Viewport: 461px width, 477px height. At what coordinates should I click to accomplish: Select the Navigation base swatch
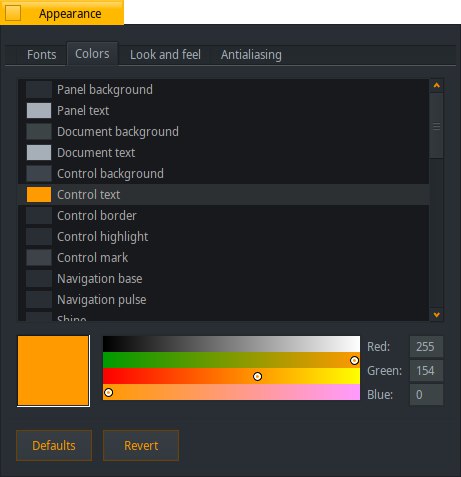pos(39,279)
